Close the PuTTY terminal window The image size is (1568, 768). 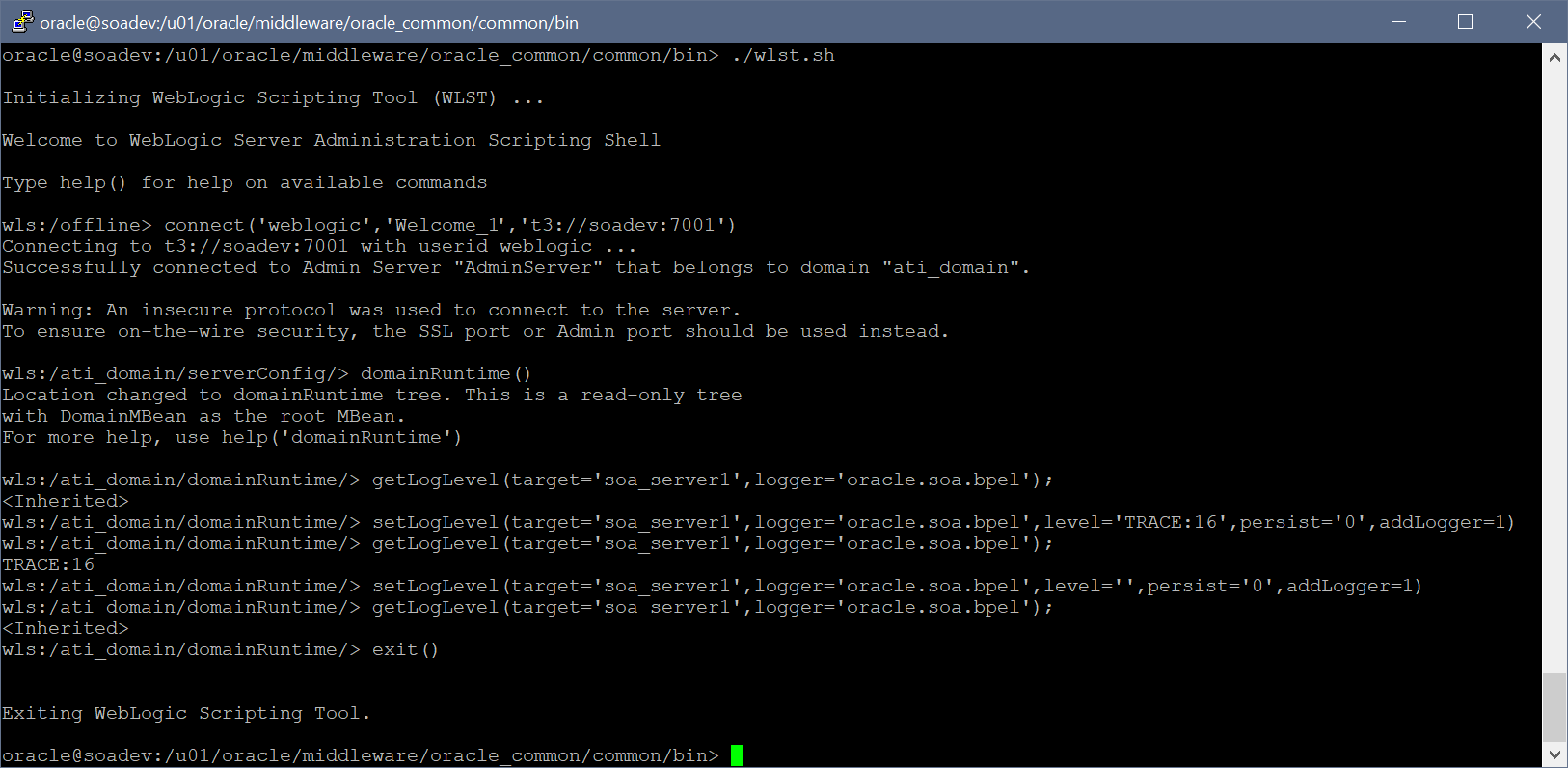(x=1532, y=21)
